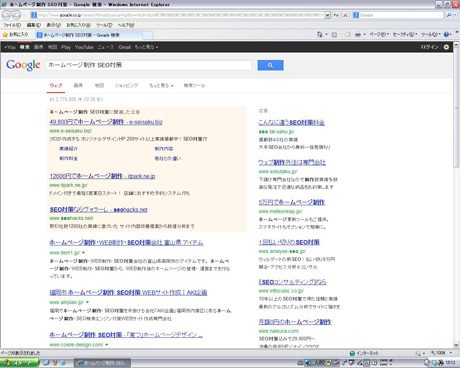The width and height of the screenshot is (460, 368).
Task: Click the IE back navigation arrow
Action: 6,15
